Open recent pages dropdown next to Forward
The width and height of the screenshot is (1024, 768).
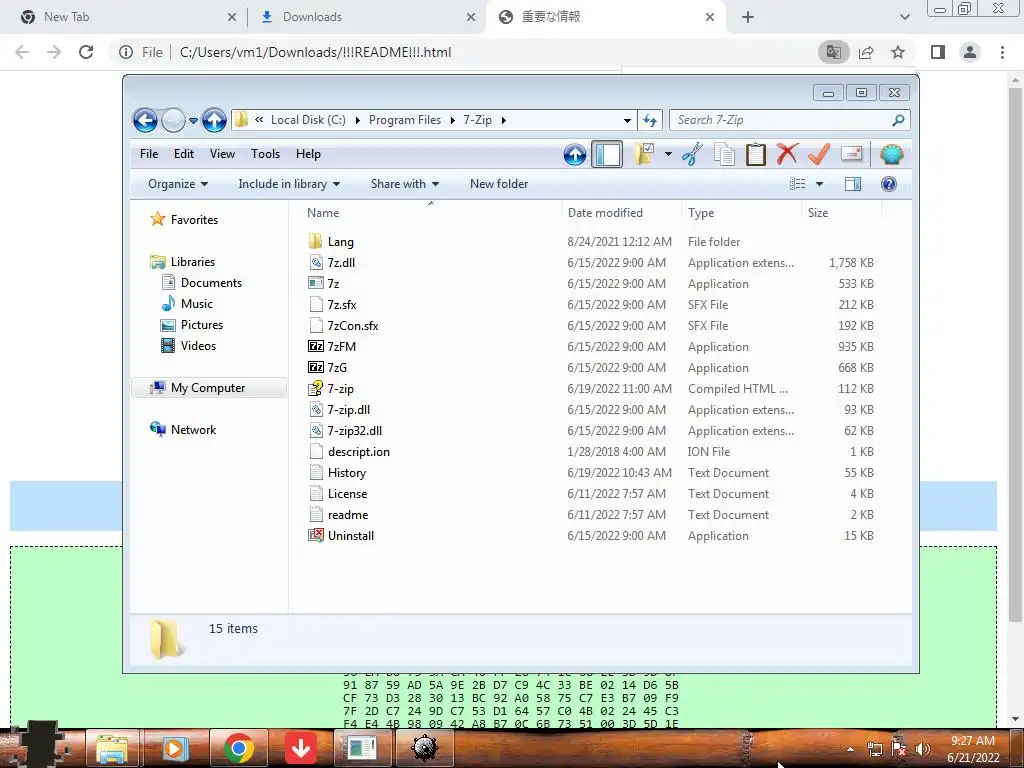(x=193, y=120)
